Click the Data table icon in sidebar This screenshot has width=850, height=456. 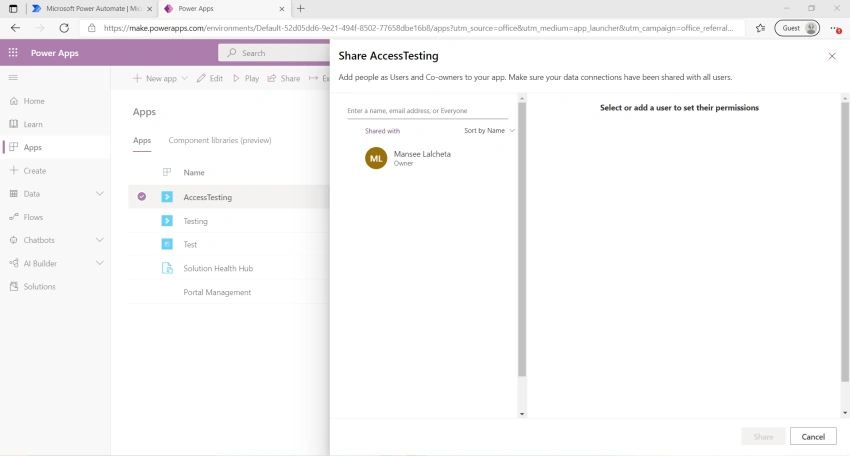tap(14, 194)
